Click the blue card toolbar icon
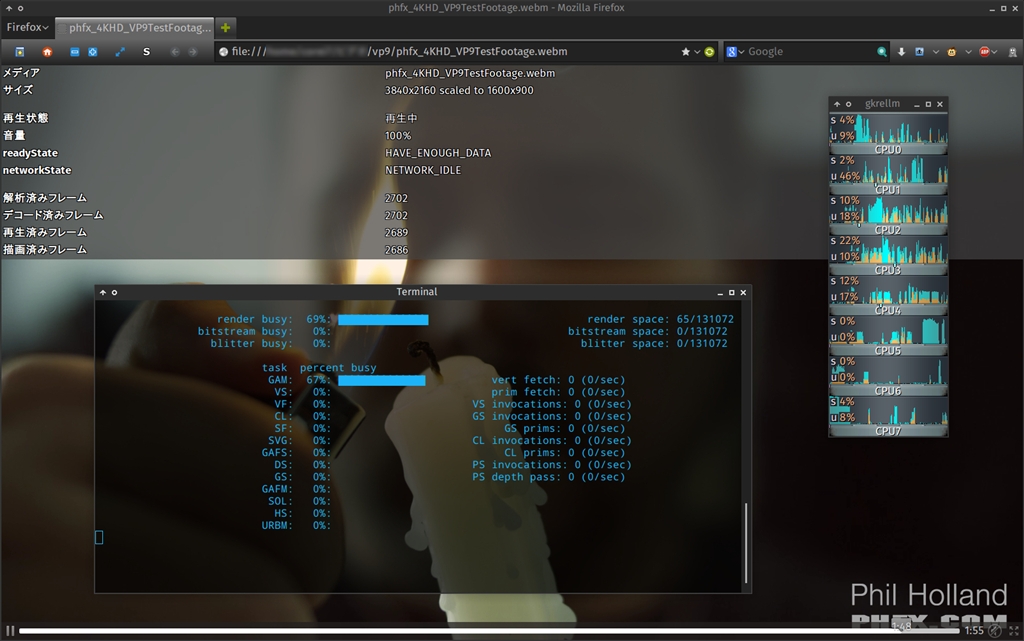Image resolution: width=1024 pixels, height=641 pixels. (74, 52)
